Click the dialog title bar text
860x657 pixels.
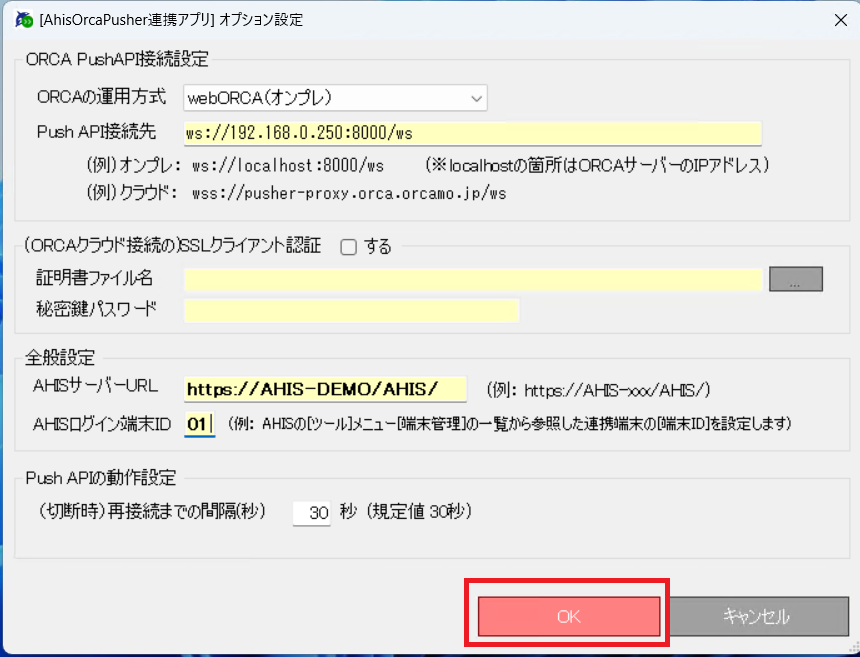172,19
